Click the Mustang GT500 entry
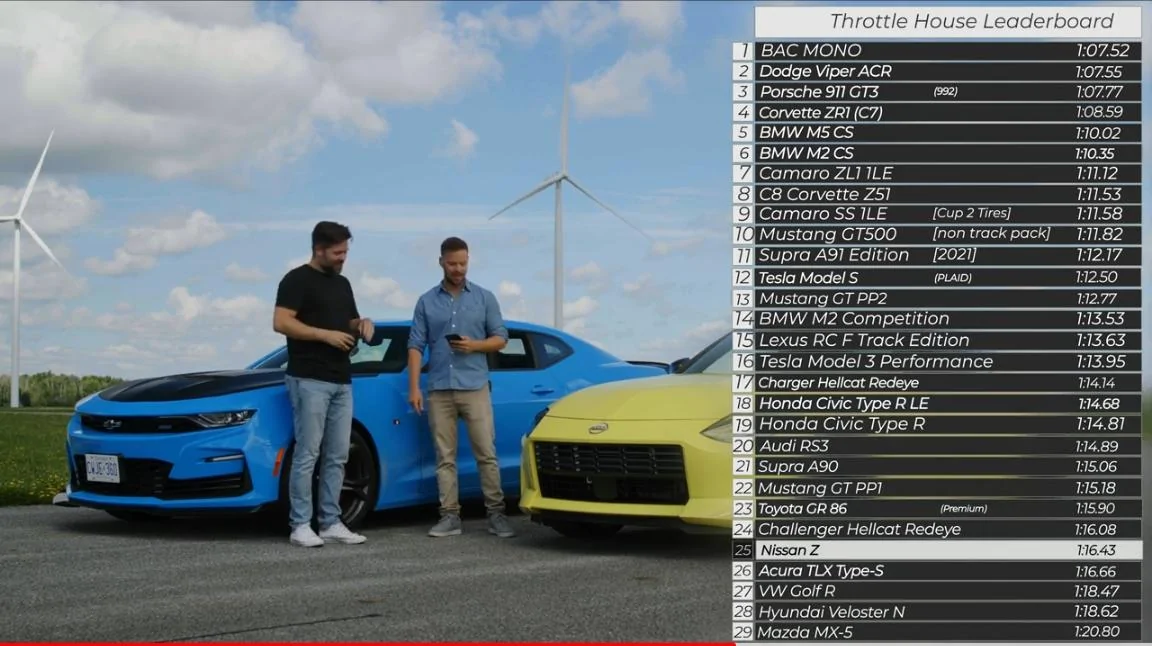Viewport: 1152px width, 646px height. pos(948,234)
